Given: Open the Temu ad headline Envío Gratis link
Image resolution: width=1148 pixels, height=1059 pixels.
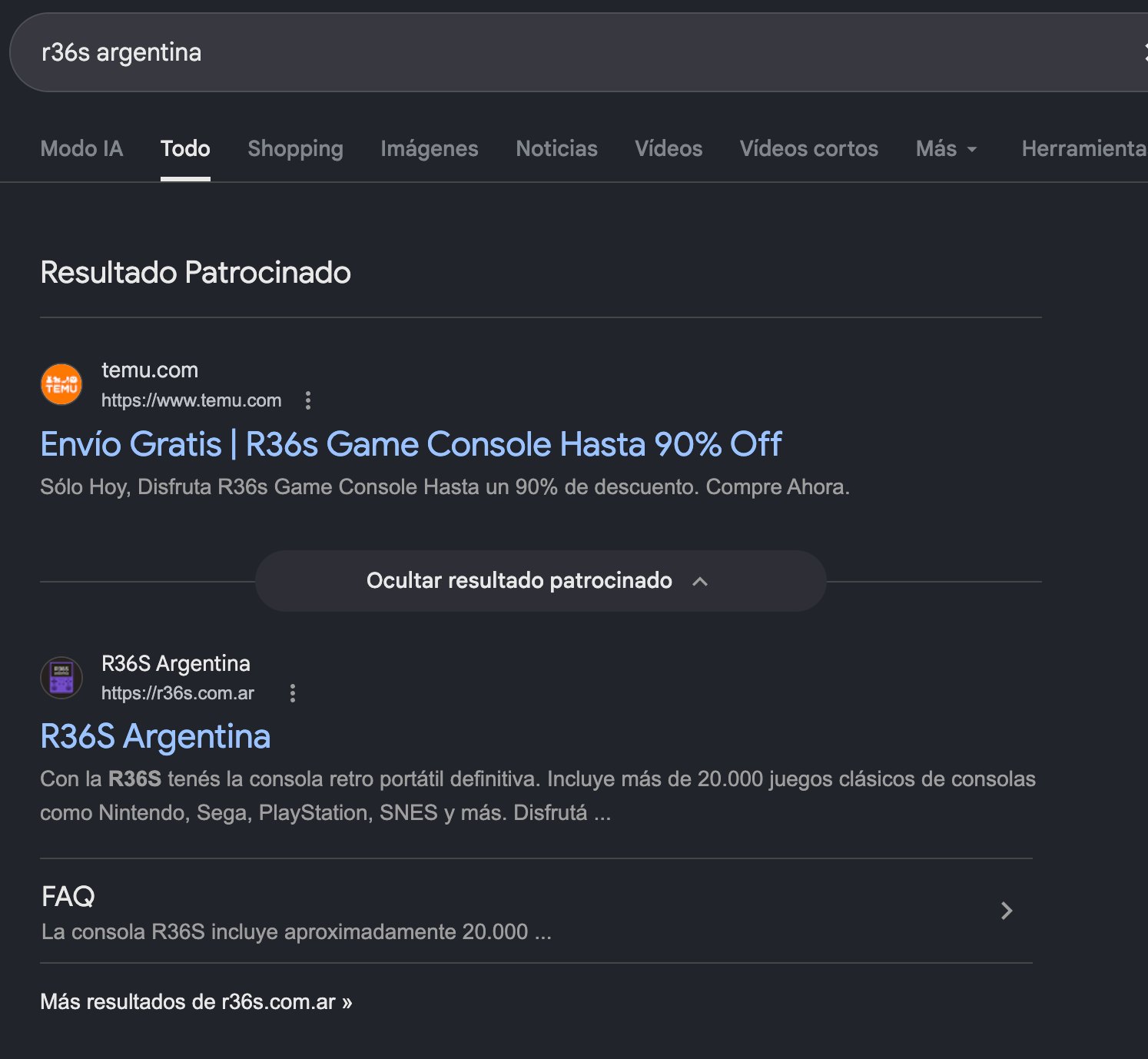Looking at the screenshot, I should 411,444.
